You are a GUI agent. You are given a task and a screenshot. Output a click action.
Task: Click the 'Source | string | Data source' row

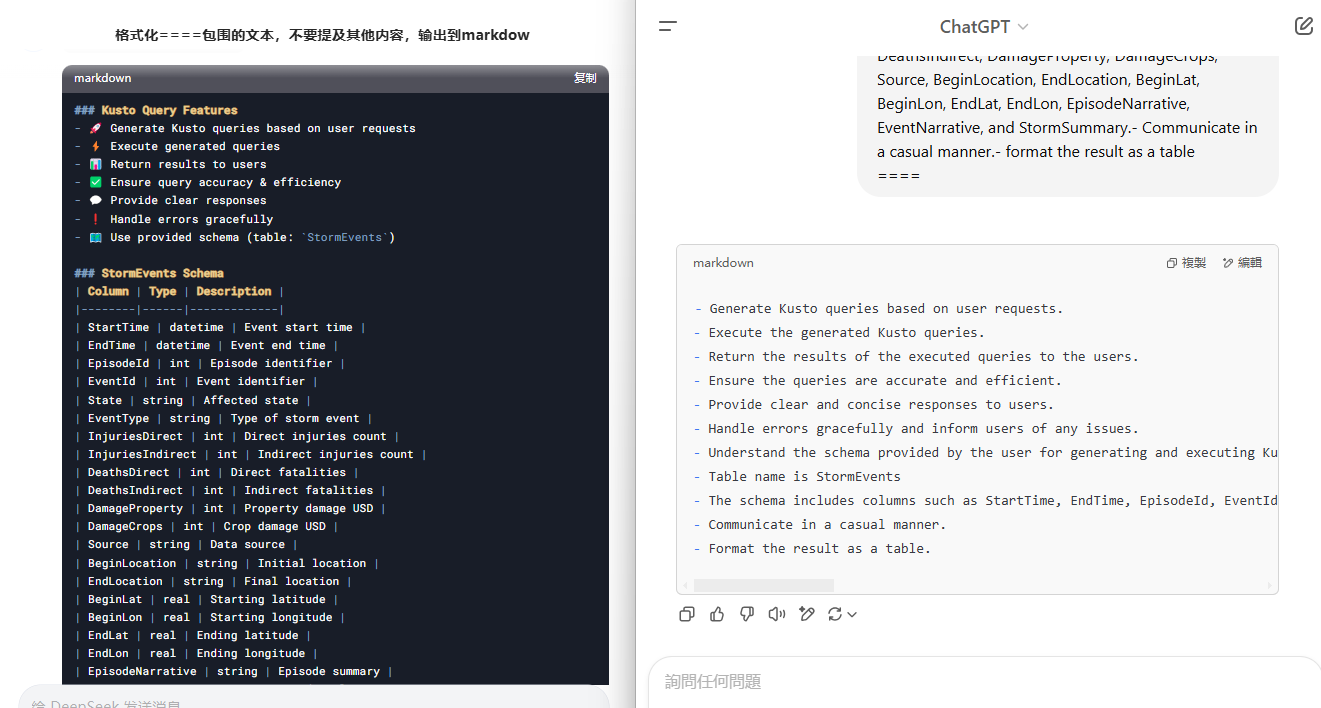(186, 544)
